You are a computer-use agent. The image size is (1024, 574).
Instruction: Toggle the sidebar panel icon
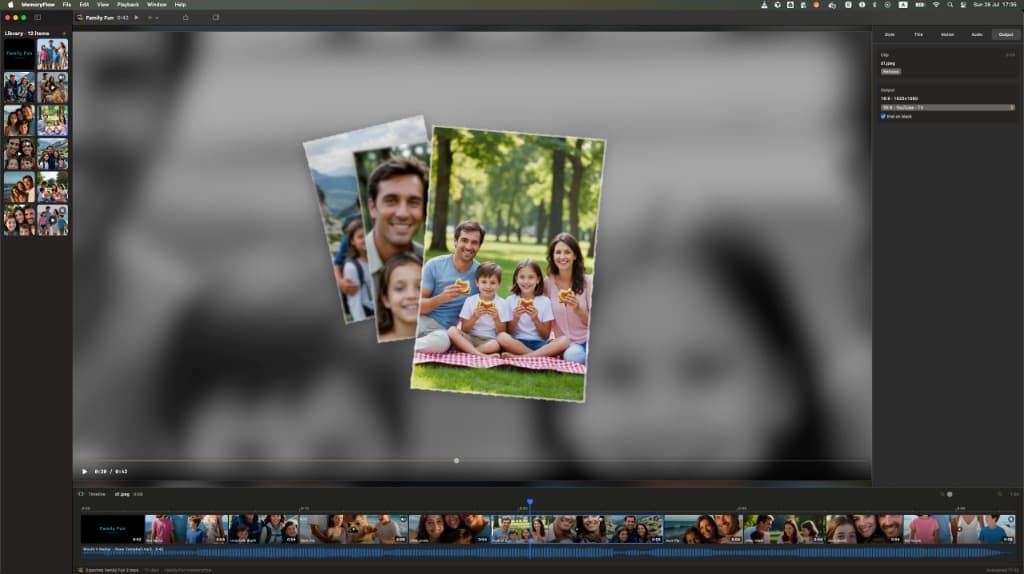point(37,18)
